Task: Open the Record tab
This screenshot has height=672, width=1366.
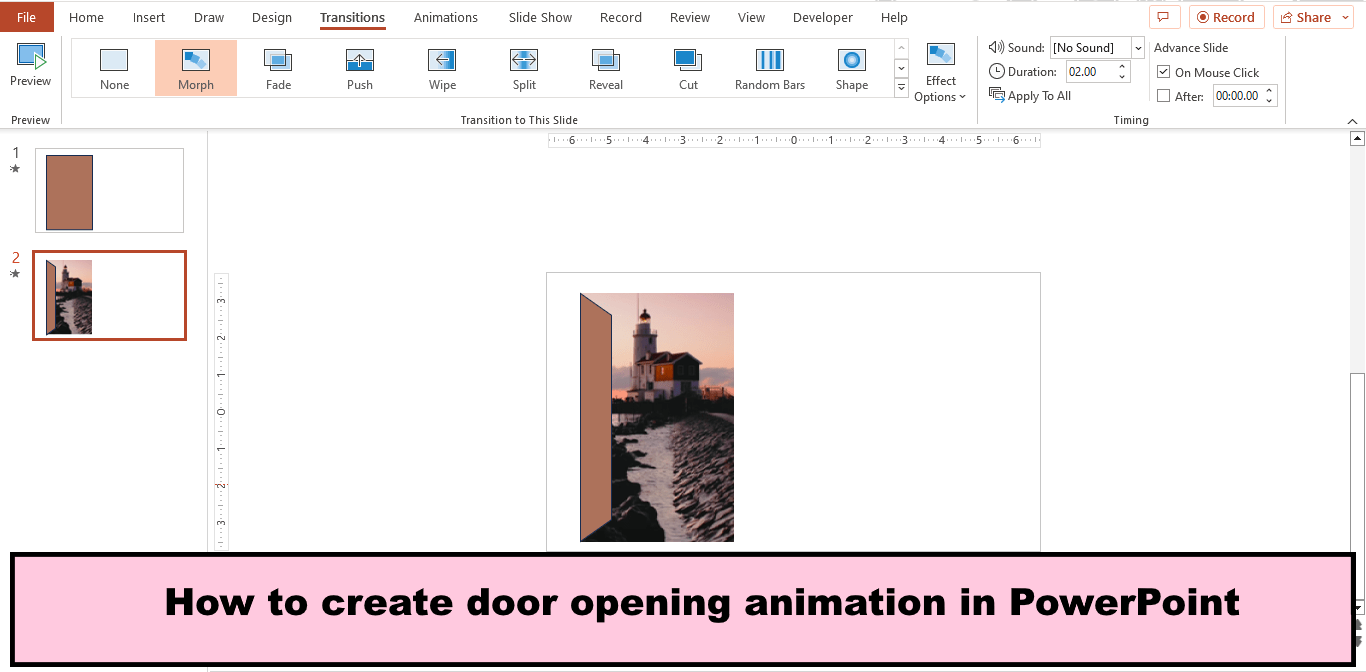Action: [x=621, y=17]
